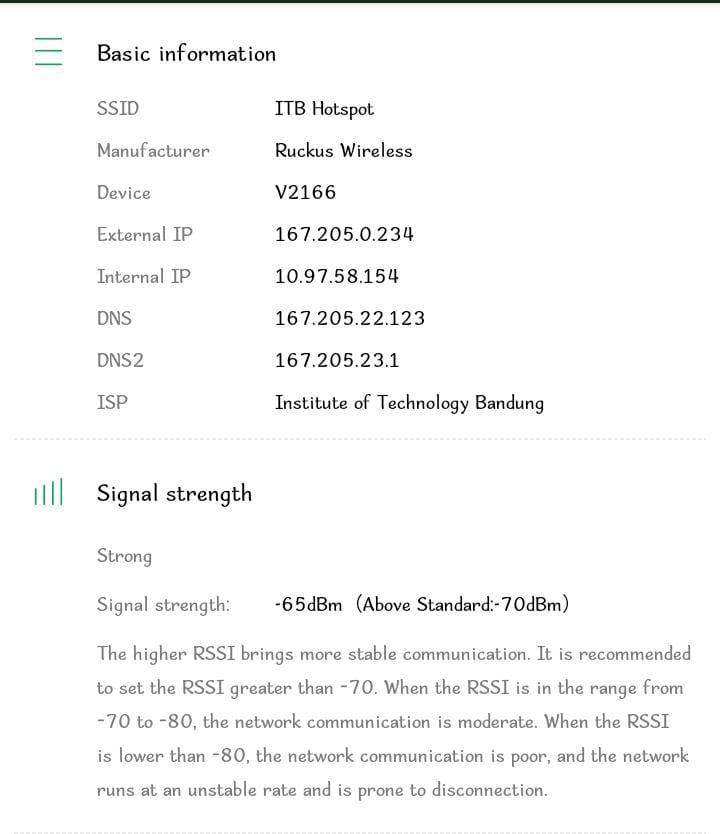Tap the SSID field label
Screen dimensions: 720x834
coord(118,109)
